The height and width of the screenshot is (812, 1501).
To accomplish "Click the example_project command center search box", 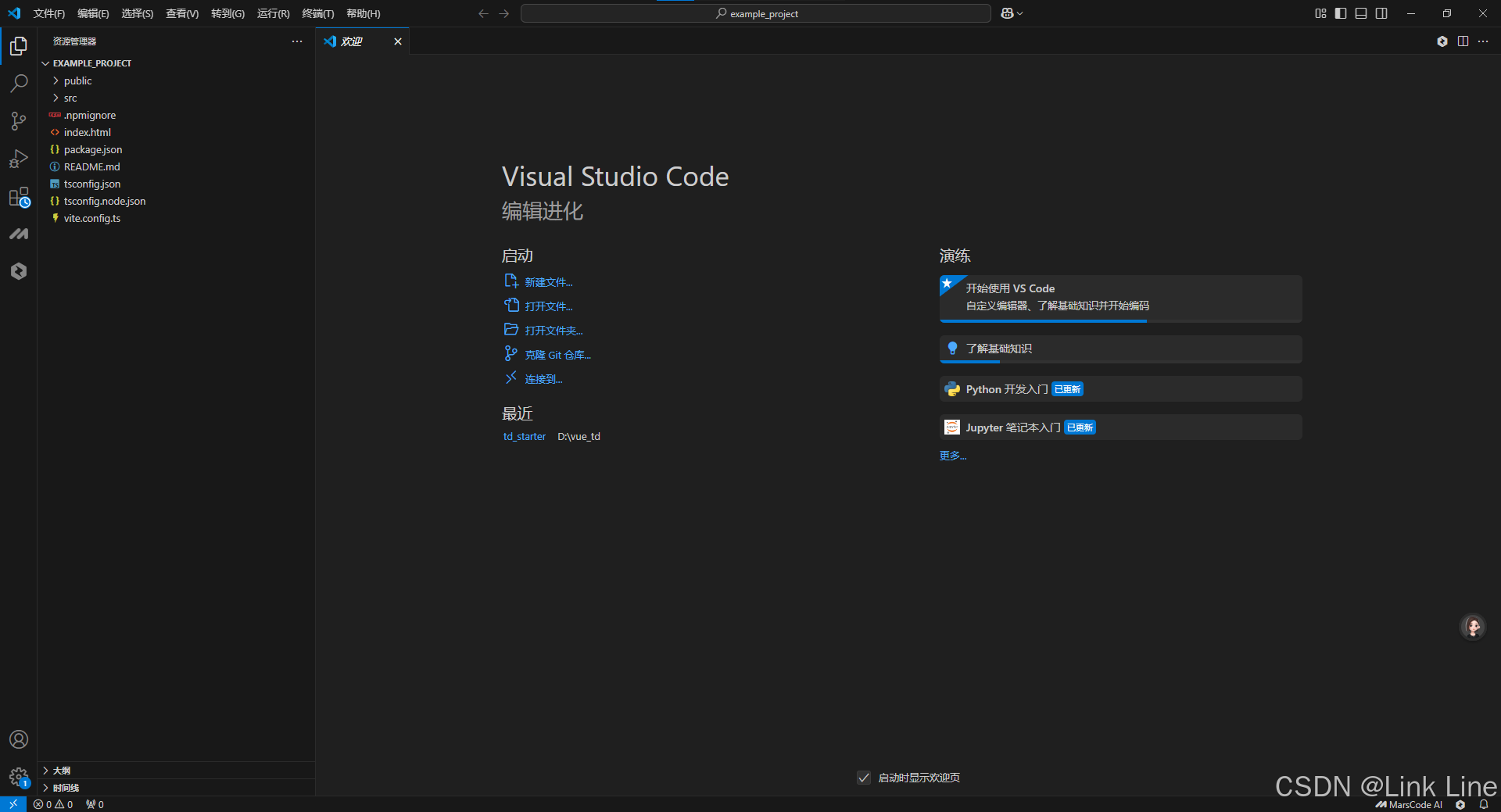I will click(x=756, y=13).
